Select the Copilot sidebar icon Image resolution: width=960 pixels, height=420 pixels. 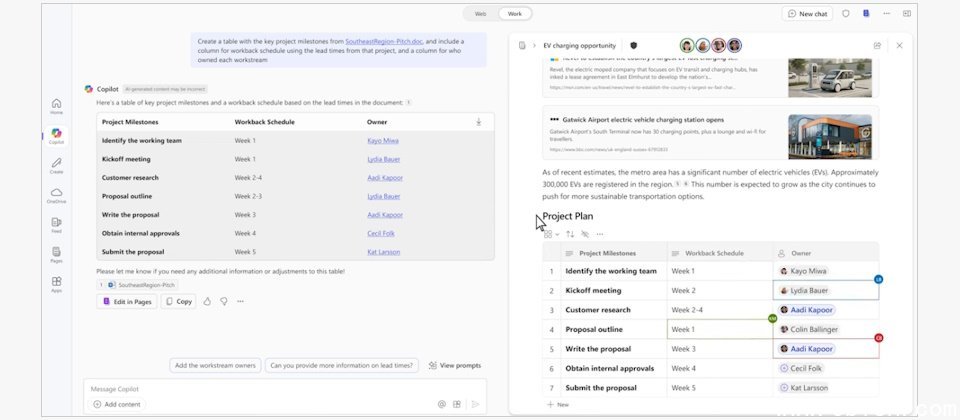click(x=56, y=136)
